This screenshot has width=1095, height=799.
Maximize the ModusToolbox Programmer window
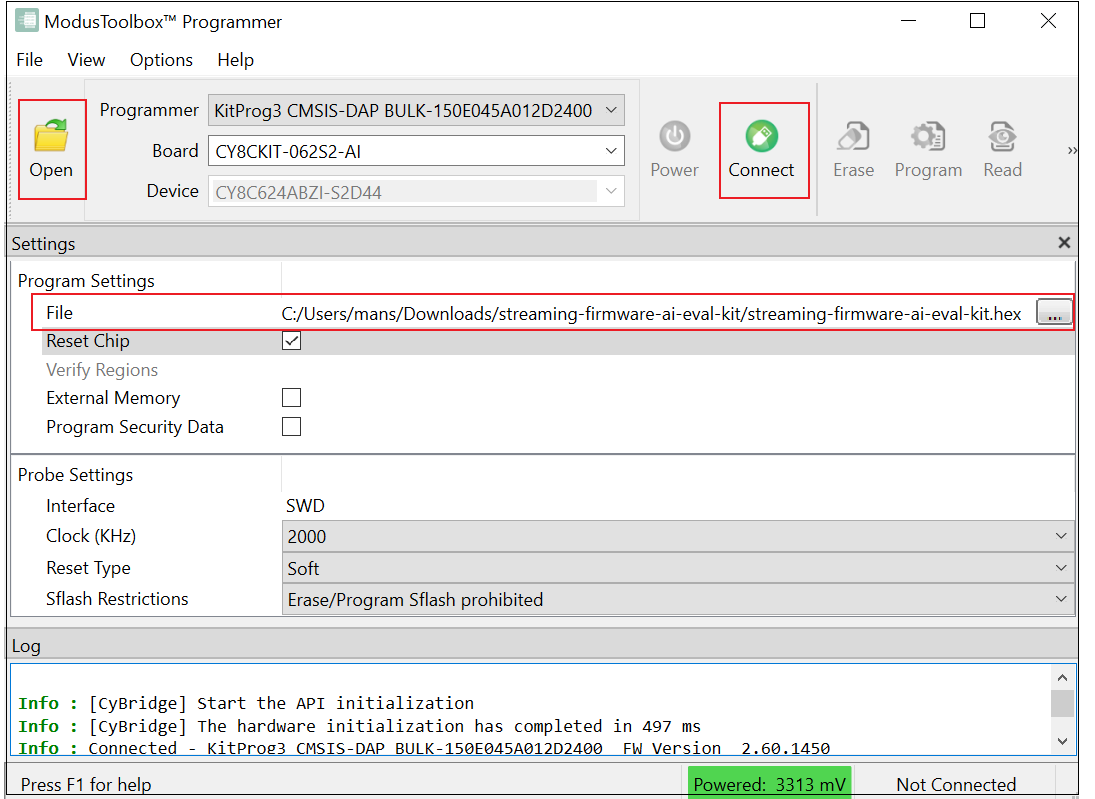978,21
